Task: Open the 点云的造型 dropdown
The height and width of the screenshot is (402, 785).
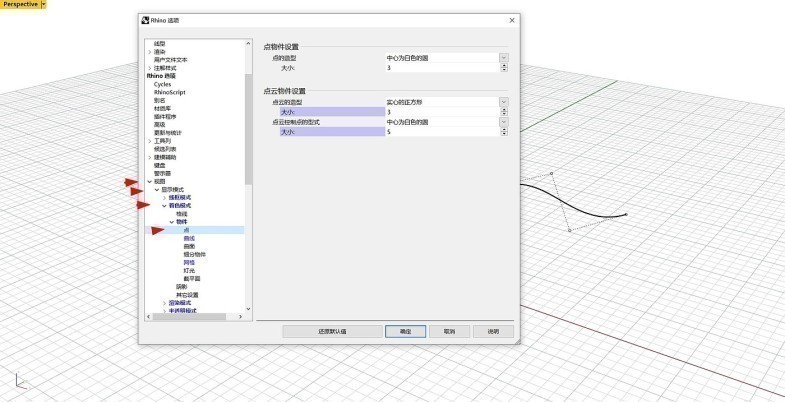Action: 504,102
